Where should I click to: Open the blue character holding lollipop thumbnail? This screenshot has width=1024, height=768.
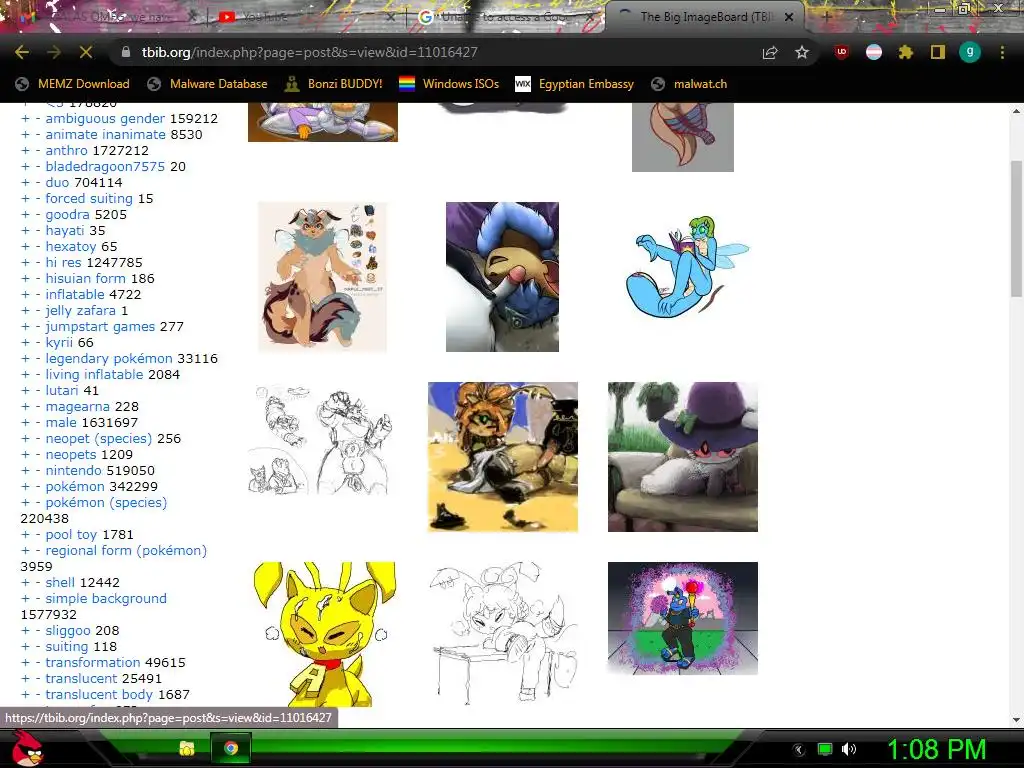tap(682, 618)
